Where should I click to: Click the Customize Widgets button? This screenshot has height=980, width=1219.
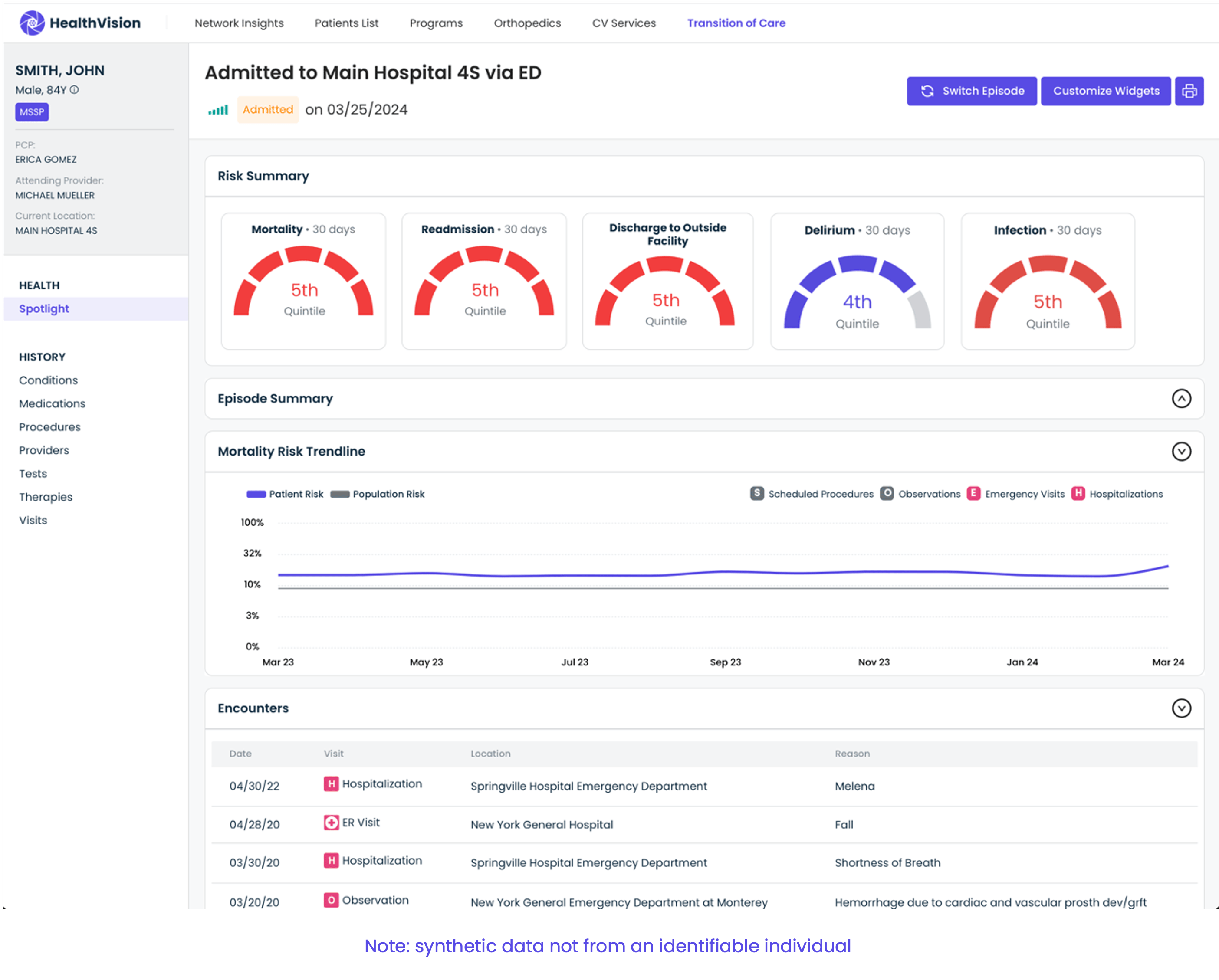tap(1106, 91)
